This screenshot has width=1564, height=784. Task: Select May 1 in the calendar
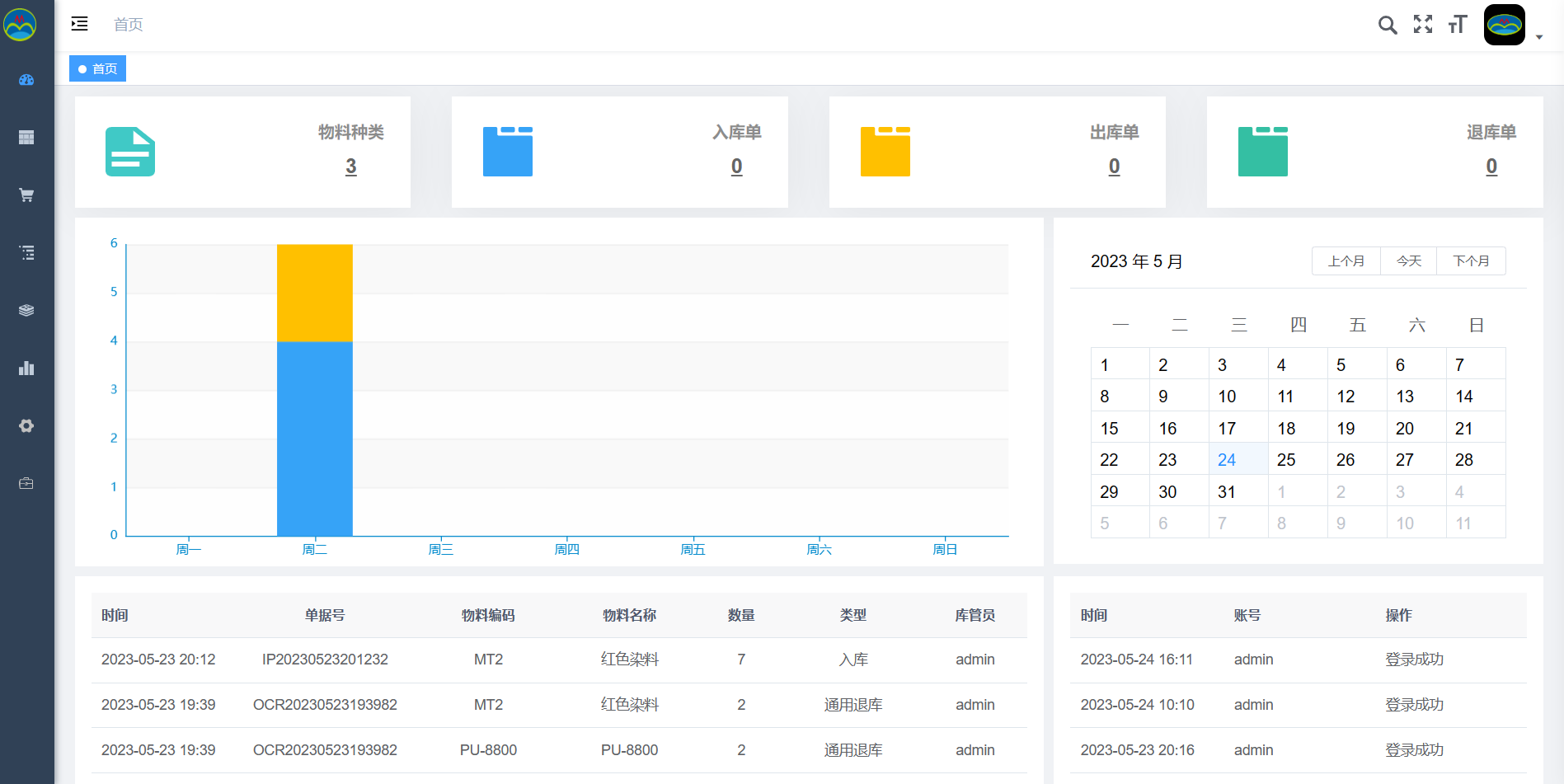click(x=1120, y=364)
